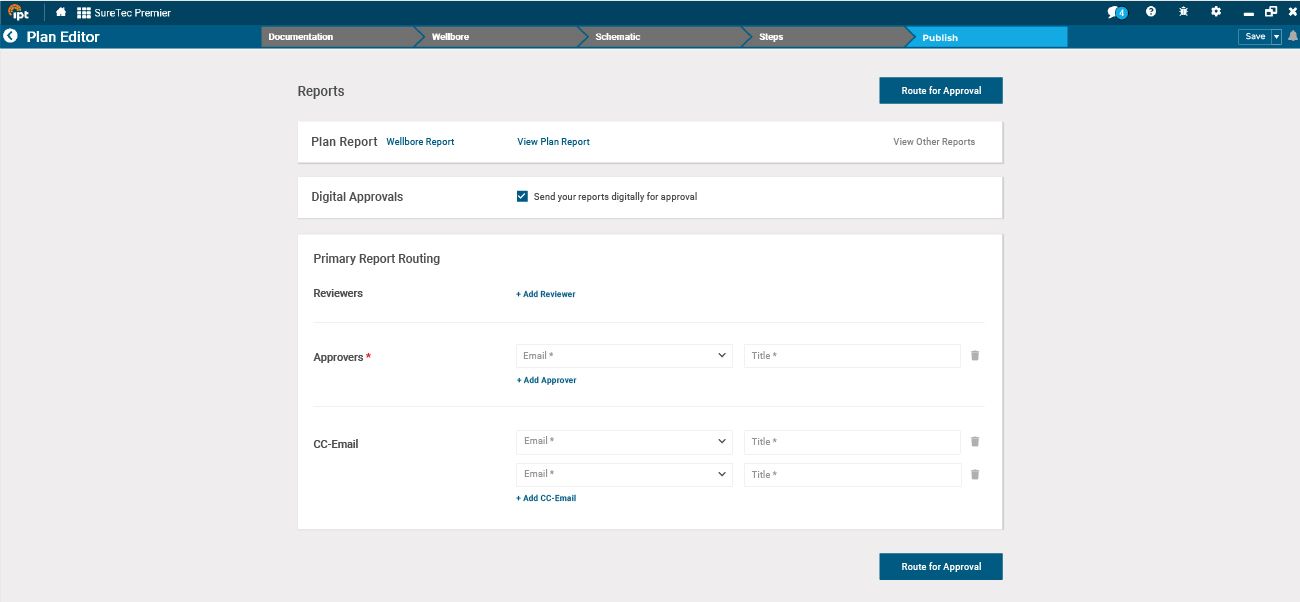Open the SureTec Premier apps grid
The height and width of the screenshot is (602, 1300).
tap(84, 12)
